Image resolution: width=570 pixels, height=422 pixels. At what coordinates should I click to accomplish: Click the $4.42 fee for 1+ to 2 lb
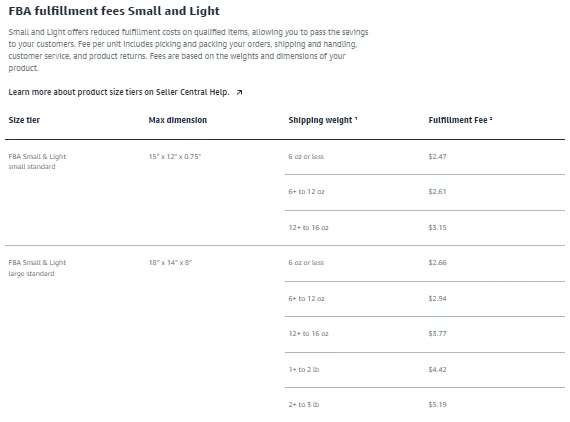[x=437, y=369]
